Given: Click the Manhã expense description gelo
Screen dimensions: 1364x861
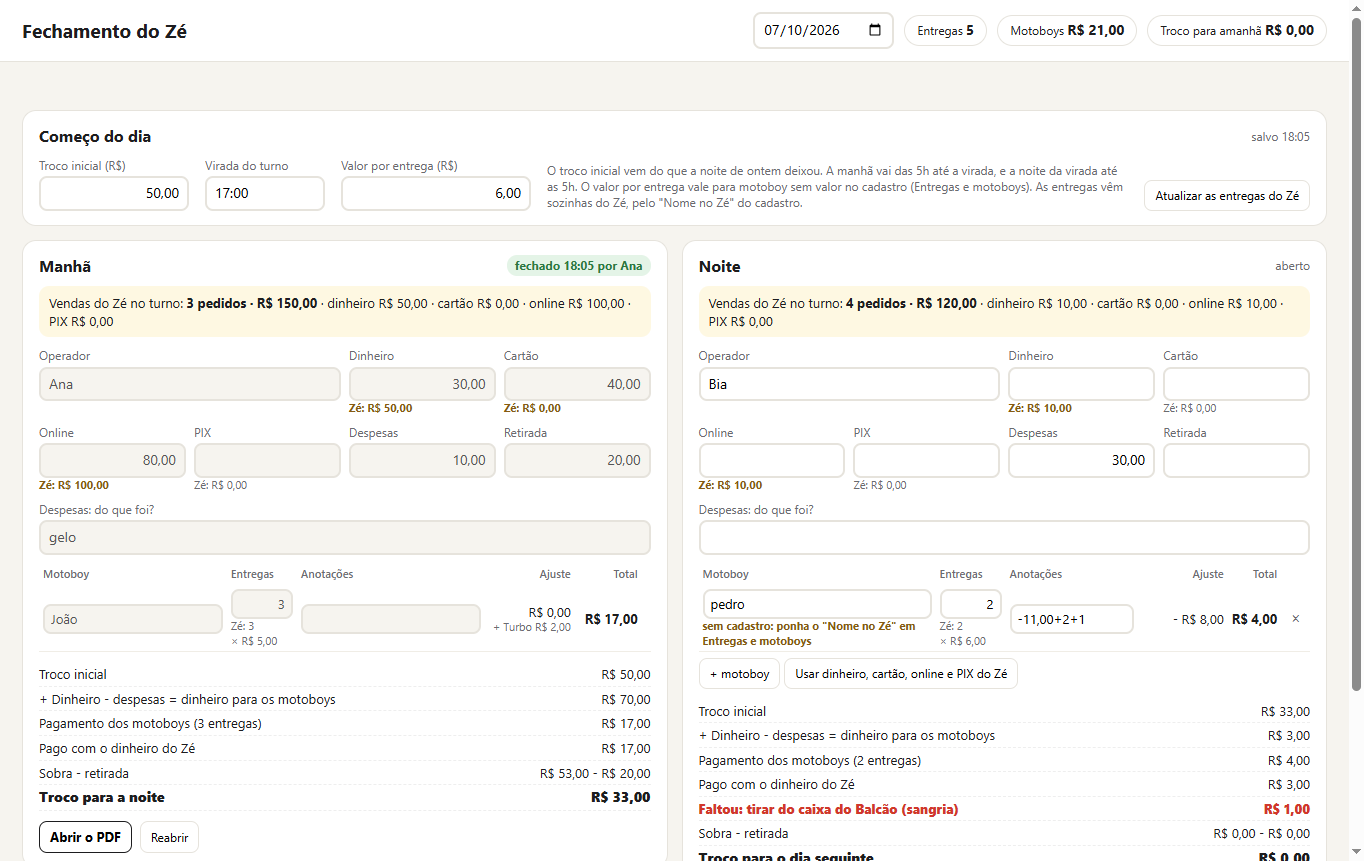Looking at the screenshot, I should click(345, 538).
